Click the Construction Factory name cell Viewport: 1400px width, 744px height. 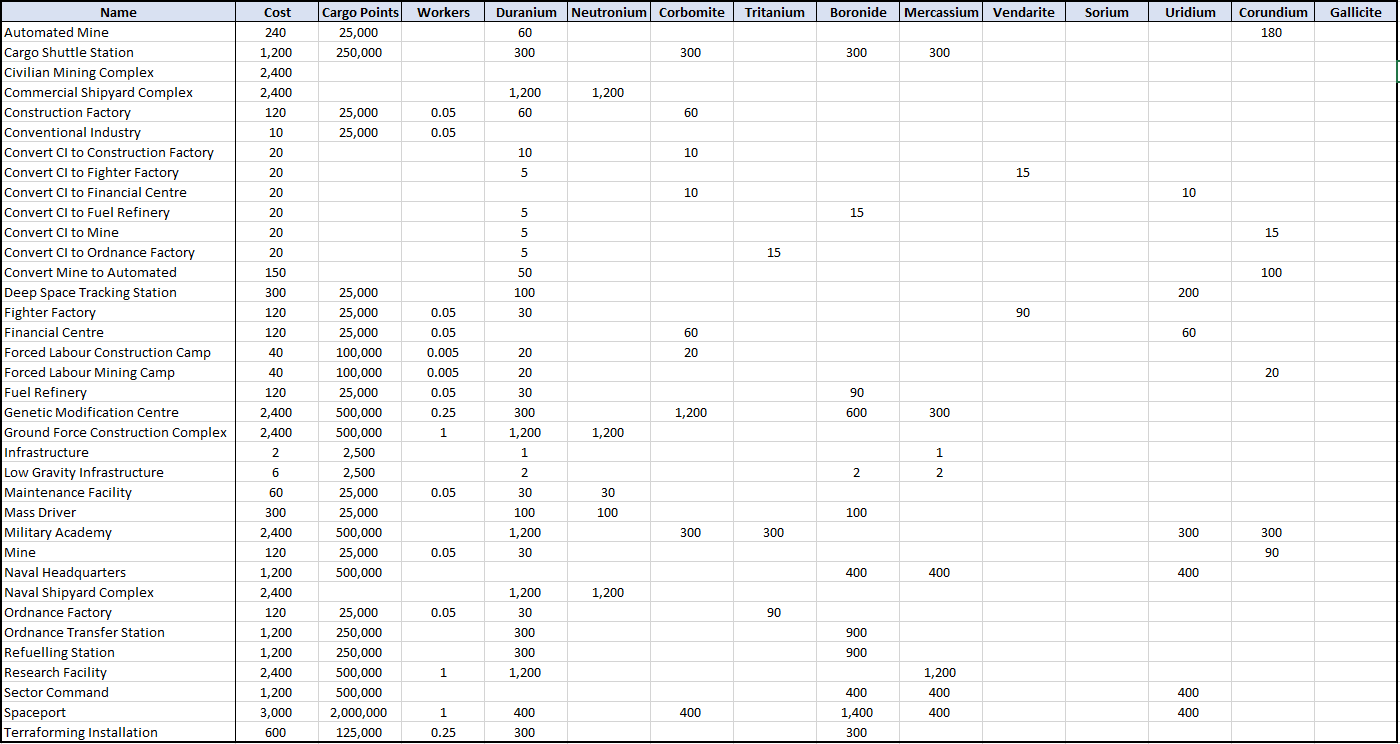pos(119,112)
